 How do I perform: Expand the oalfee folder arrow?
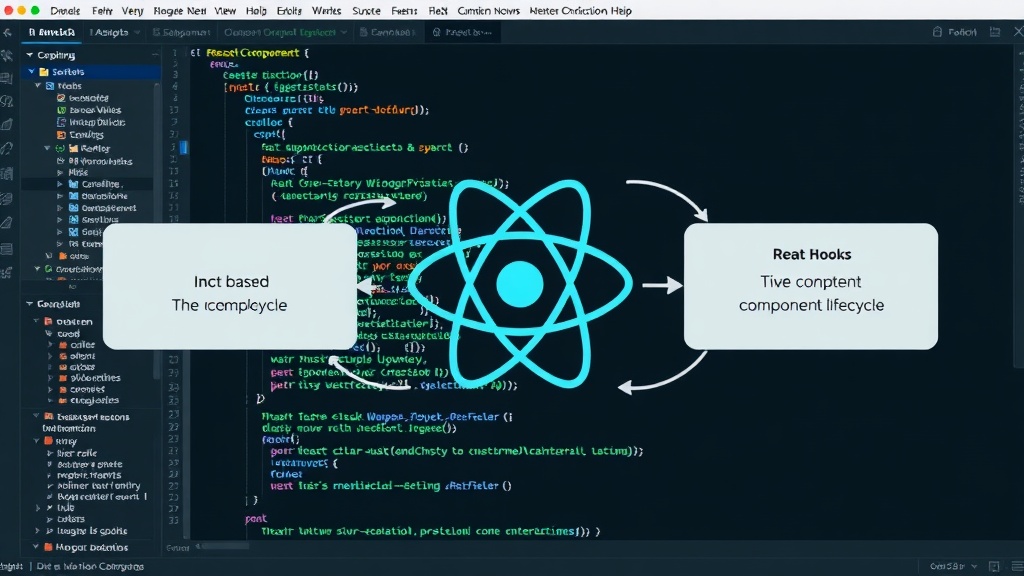click(50, 345)
